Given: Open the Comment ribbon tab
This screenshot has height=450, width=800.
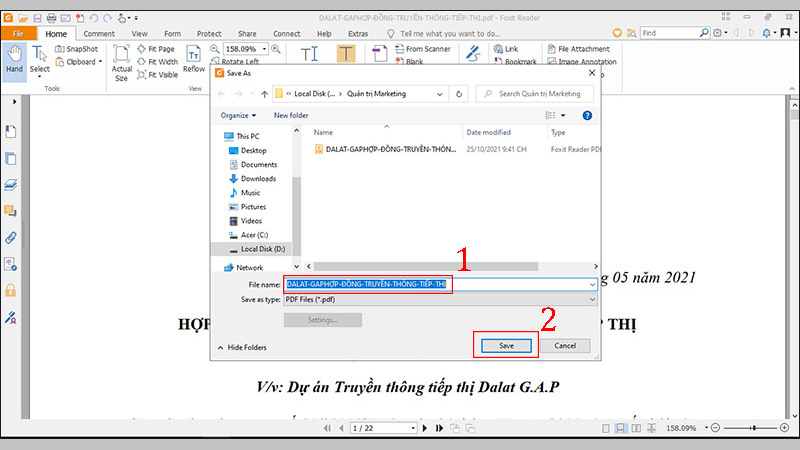Looking at the screenshot, I should tap(98, 33).
